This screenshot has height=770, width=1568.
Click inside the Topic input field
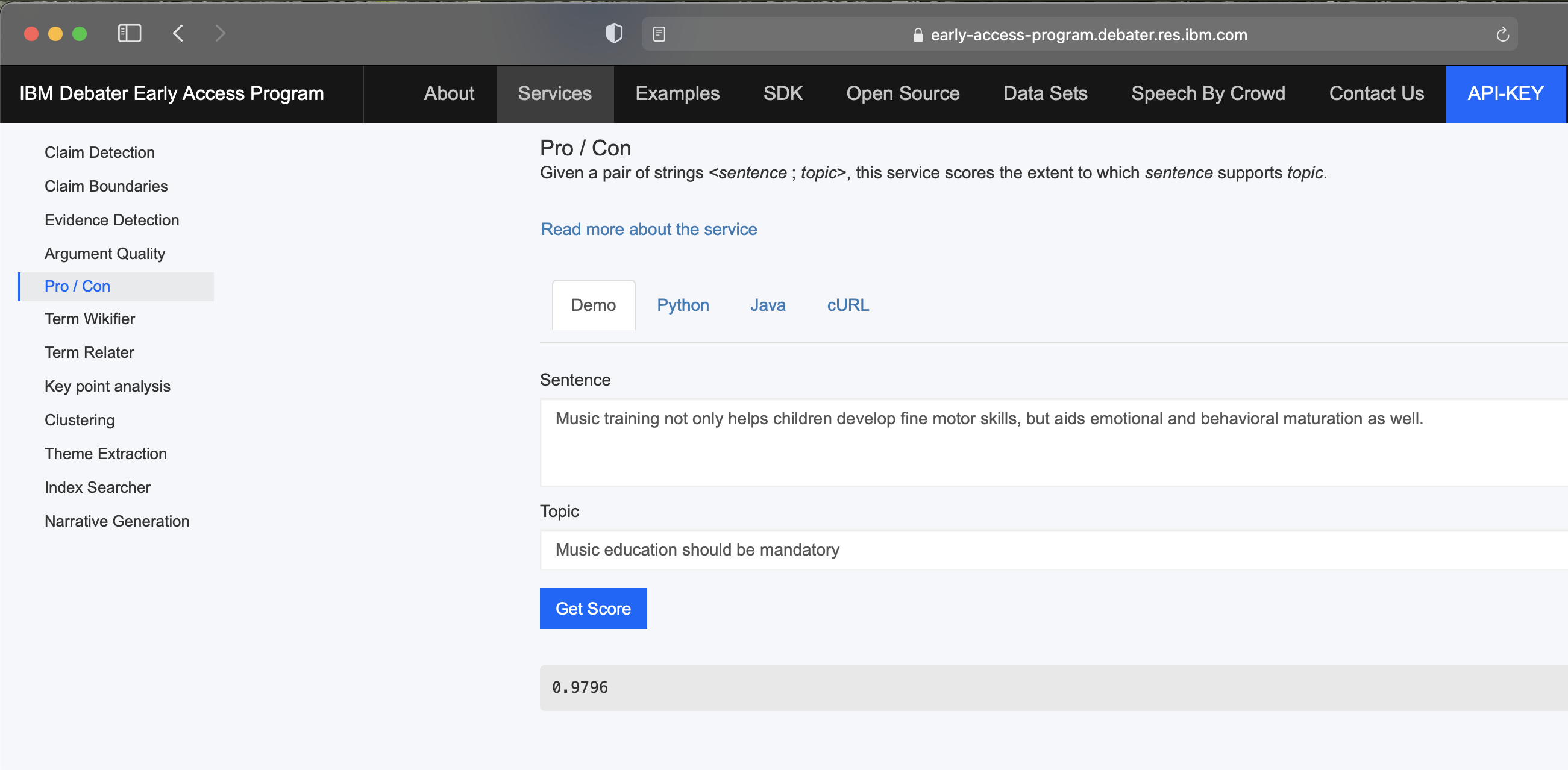pos(1053,549)
